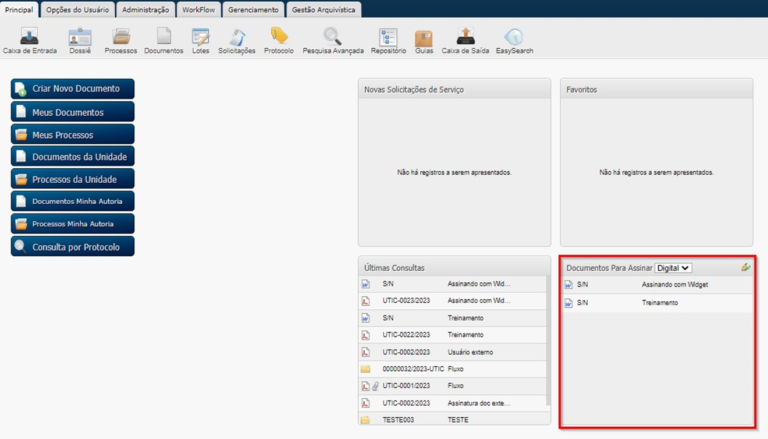This screenshot has width=768, height=439.
Task: Click folder icon of TESTE003 row
Action: coord(365,420)
